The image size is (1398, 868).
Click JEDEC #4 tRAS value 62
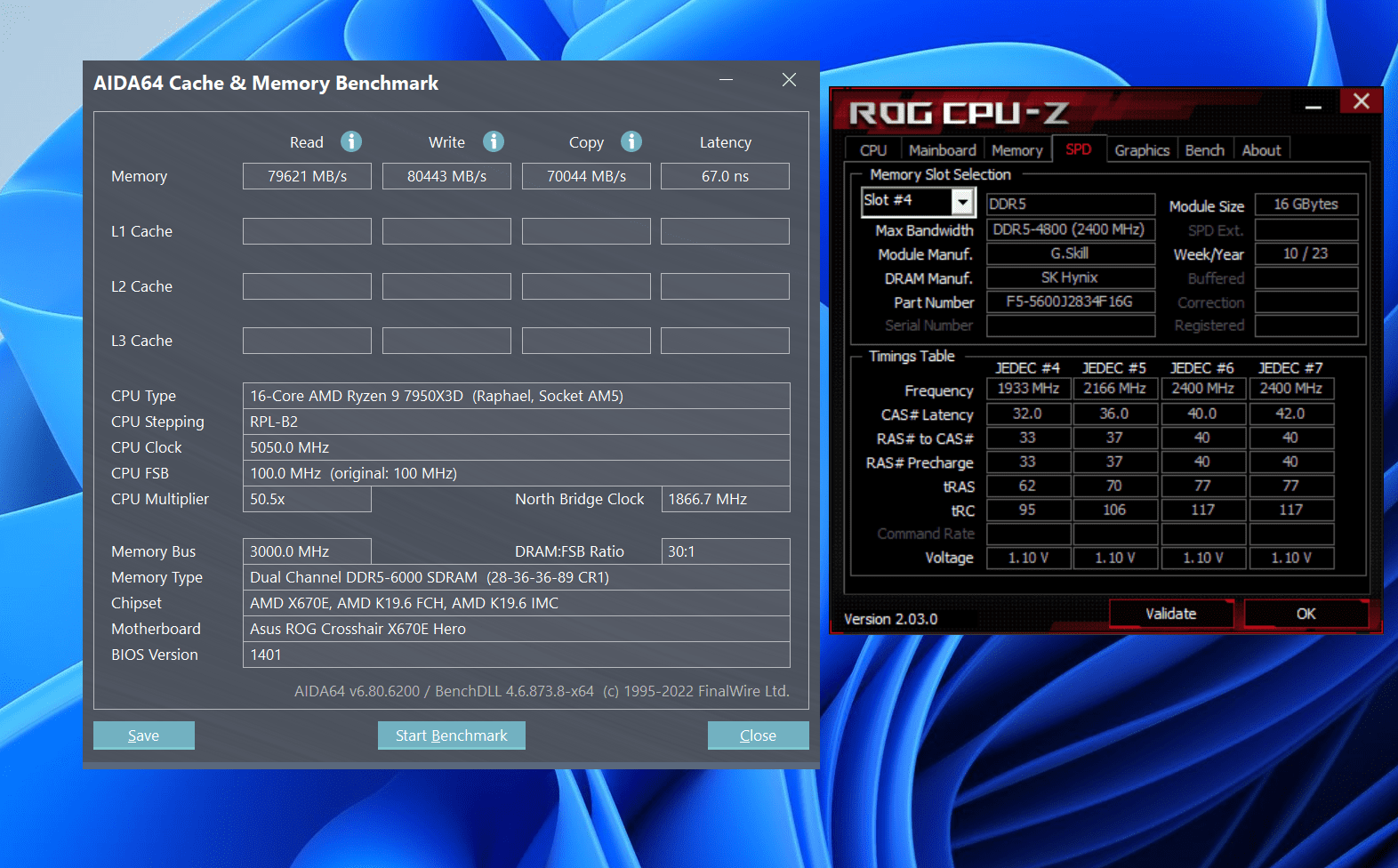coord(1028,486)
